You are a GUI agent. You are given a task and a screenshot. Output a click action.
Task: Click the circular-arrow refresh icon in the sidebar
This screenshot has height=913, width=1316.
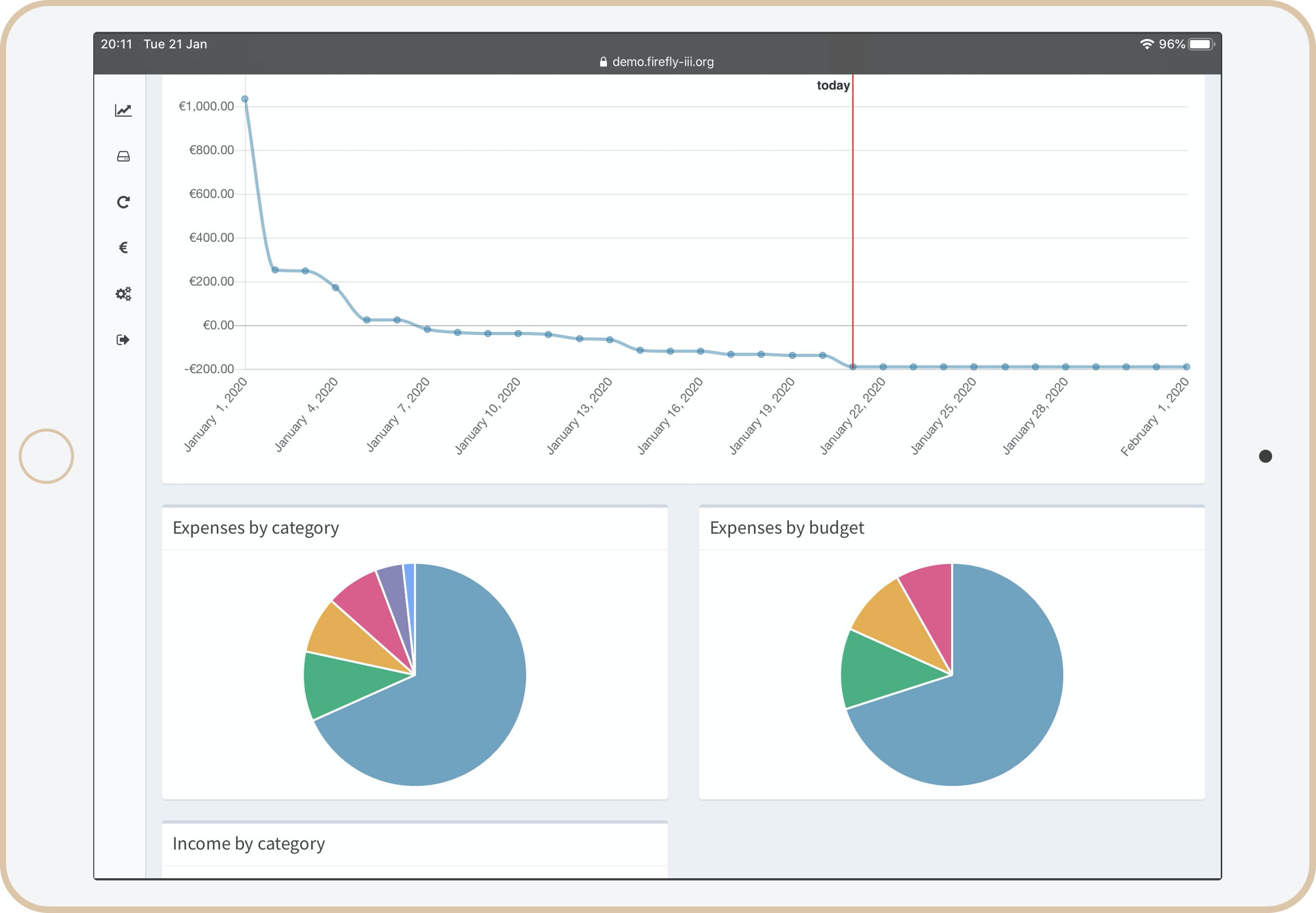[123, 202]
